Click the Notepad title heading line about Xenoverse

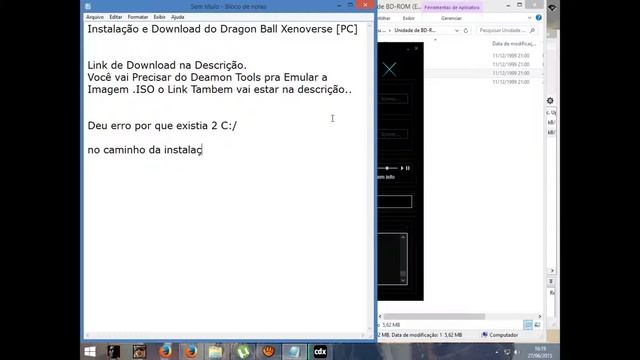pyautogui.click(x=222, y=29)
